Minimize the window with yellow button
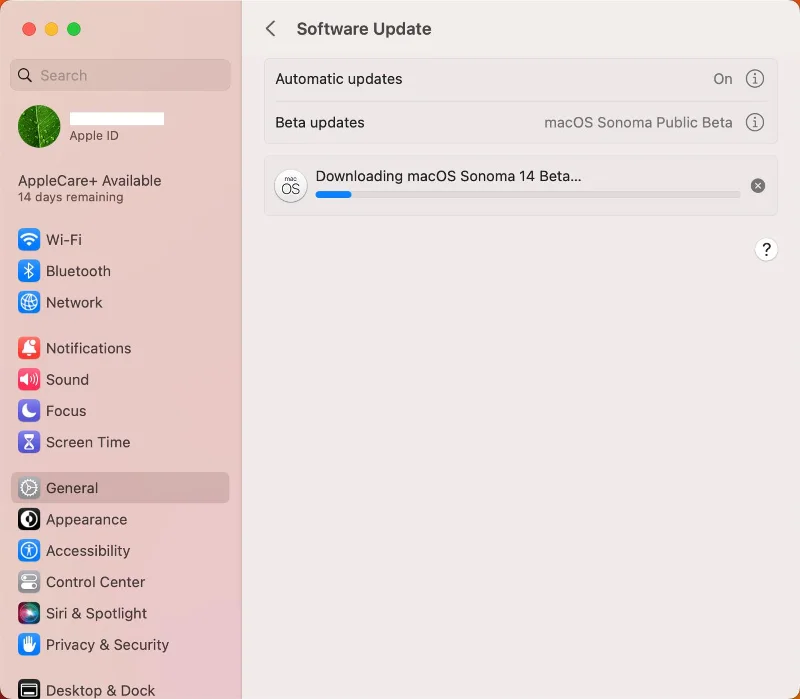 [51, 29]
